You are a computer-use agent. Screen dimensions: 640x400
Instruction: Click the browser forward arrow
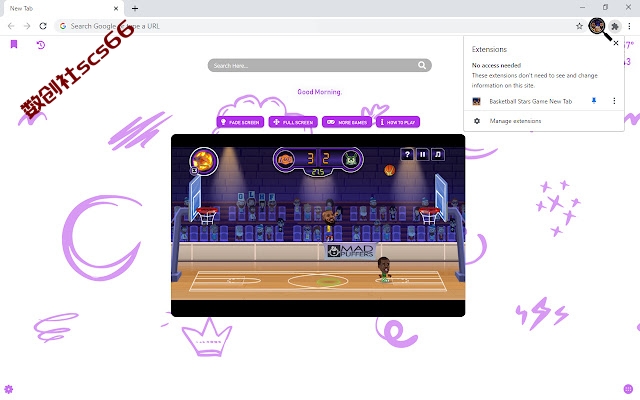tap(27, 26)
